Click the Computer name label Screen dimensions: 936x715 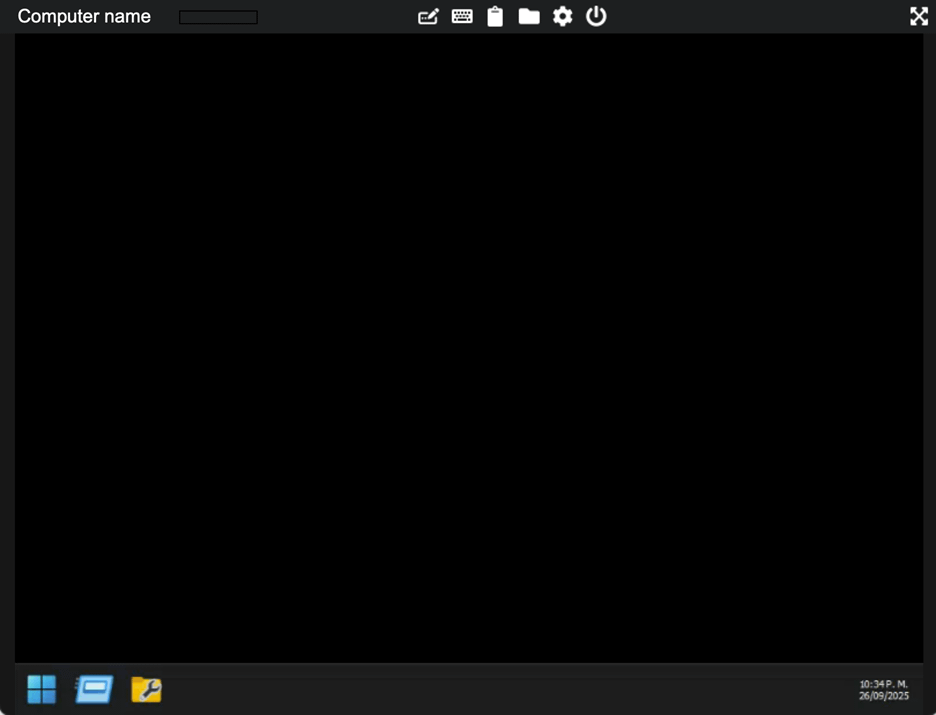[83, 16]
